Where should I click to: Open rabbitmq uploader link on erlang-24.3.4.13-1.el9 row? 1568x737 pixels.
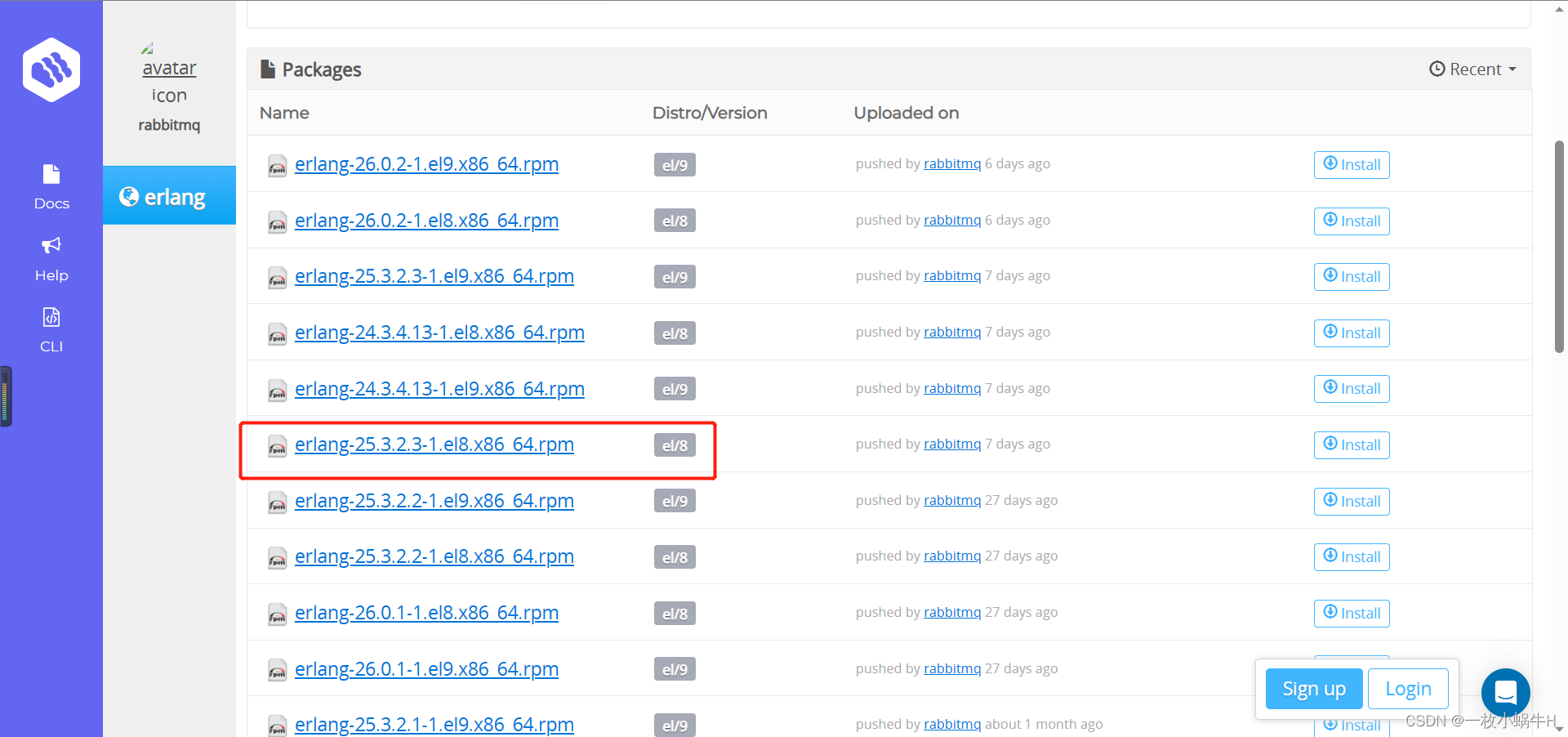952,389
